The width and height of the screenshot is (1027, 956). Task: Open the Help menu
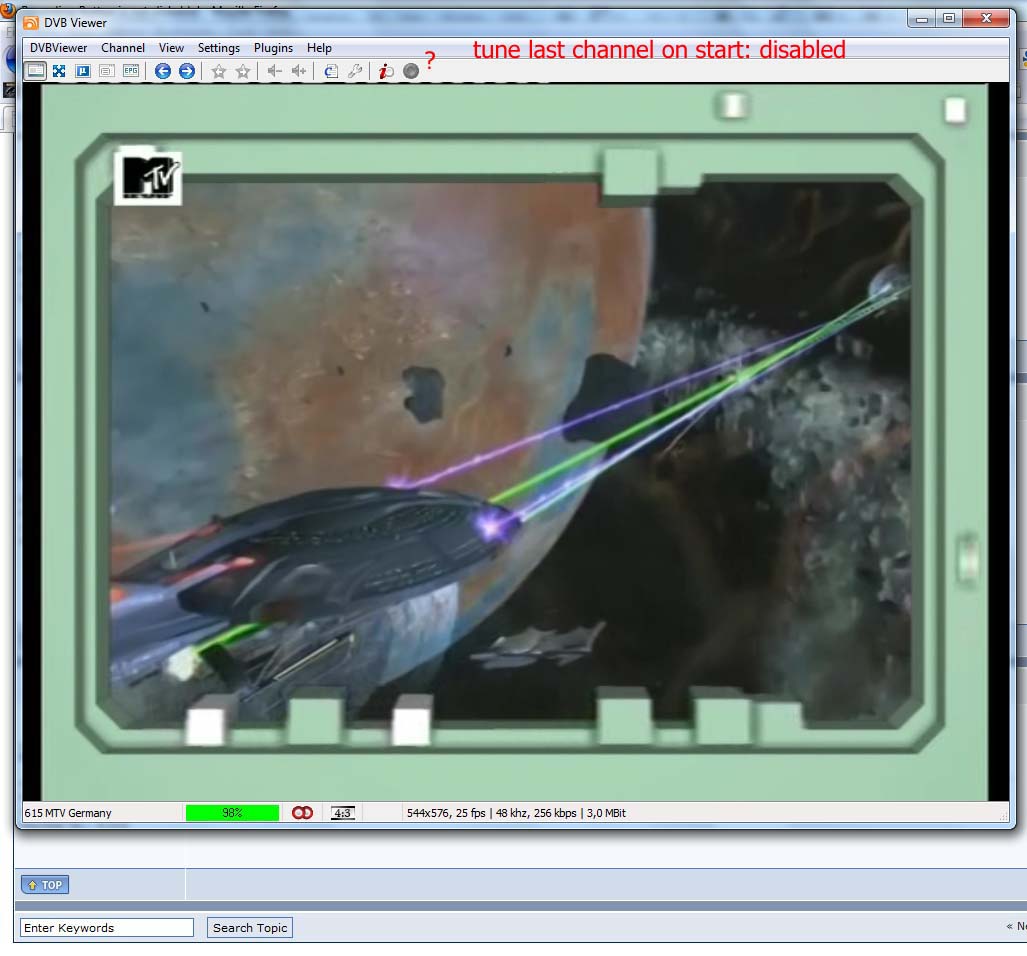click(x=319, y=48)
